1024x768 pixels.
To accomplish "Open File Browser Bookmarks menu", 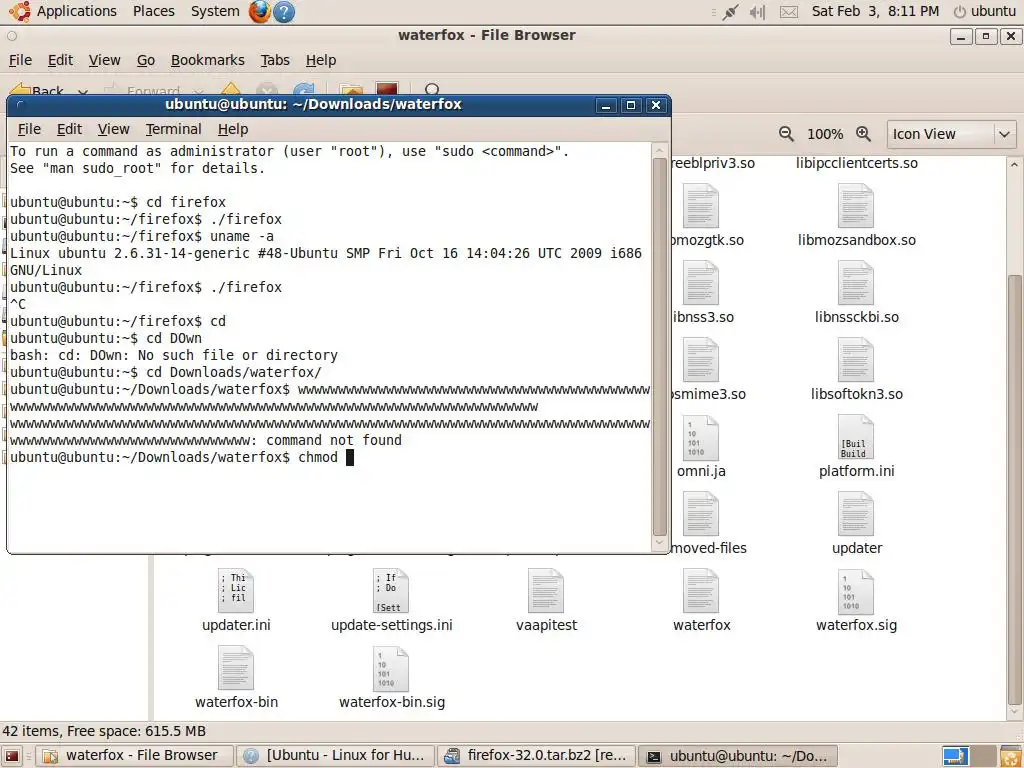I will point(208,60).
